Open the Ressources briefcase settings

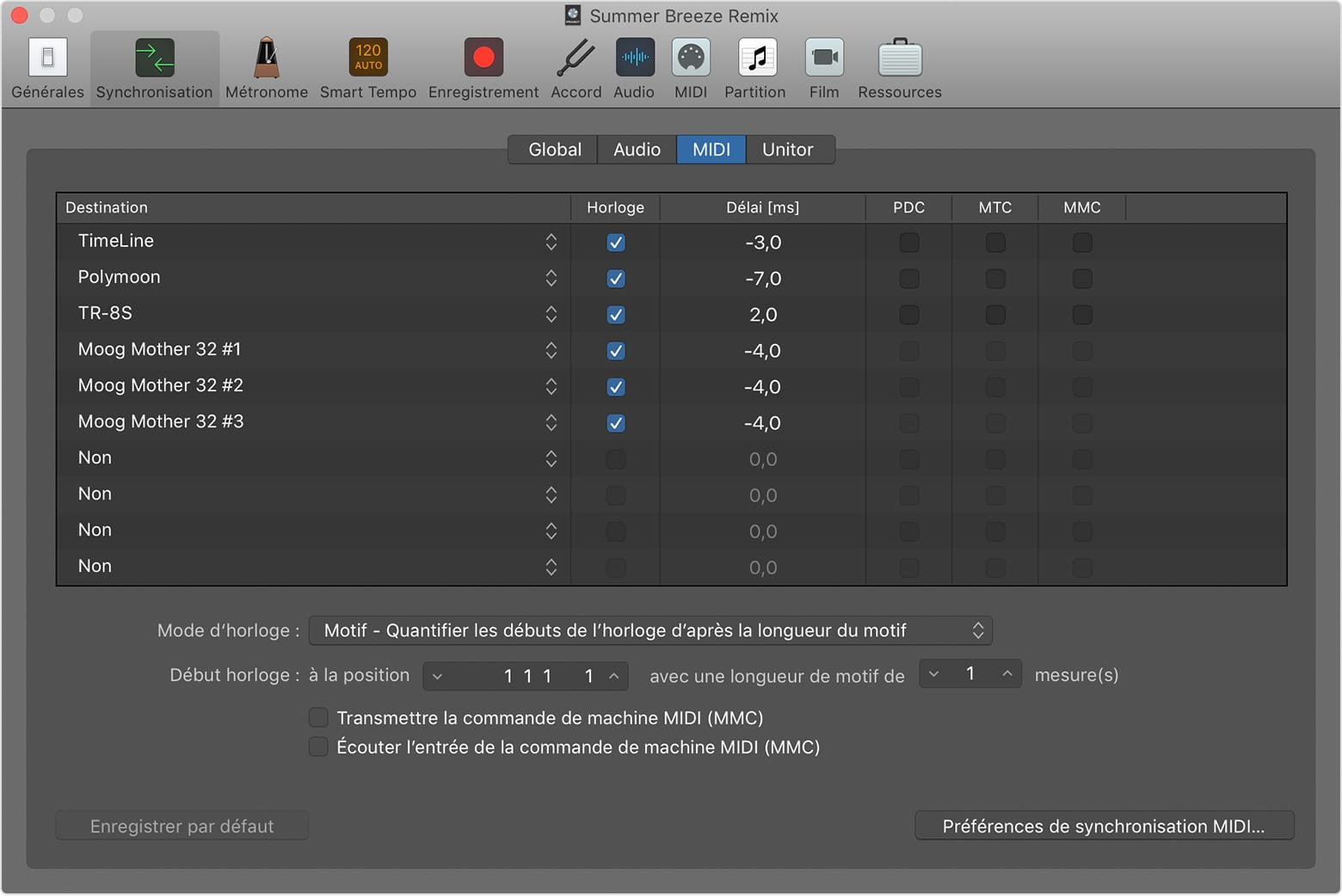tap(900, 70)
